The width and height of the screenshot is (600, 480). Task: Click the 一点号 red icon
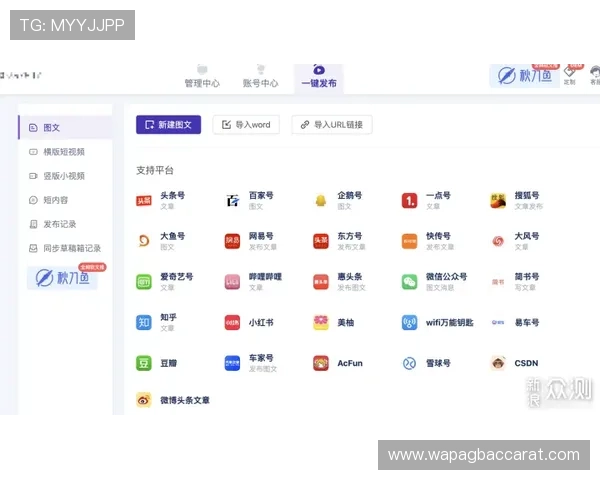point(409,201)
